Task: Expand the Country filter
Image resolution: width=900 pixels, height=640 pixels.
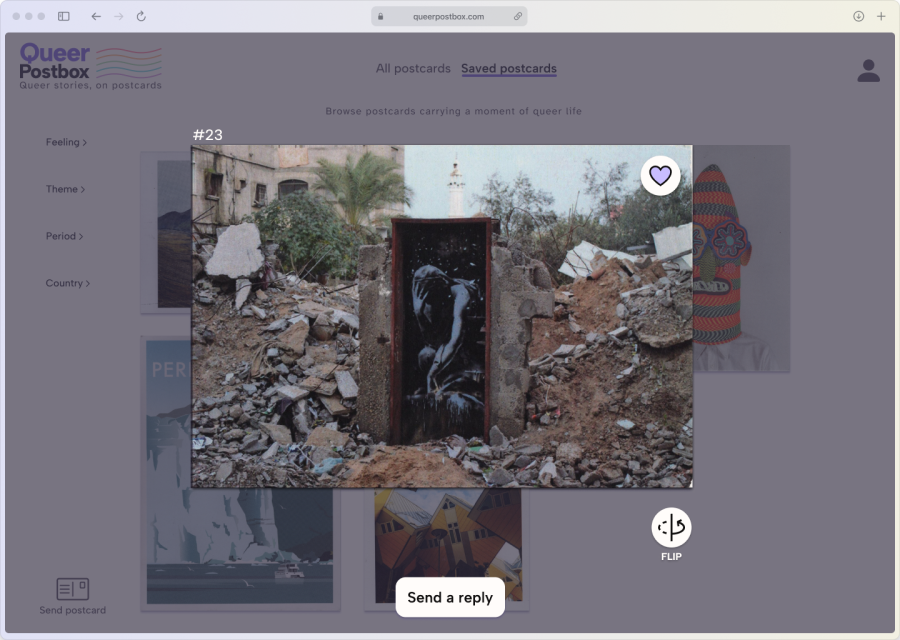Action: click(68, 284)
